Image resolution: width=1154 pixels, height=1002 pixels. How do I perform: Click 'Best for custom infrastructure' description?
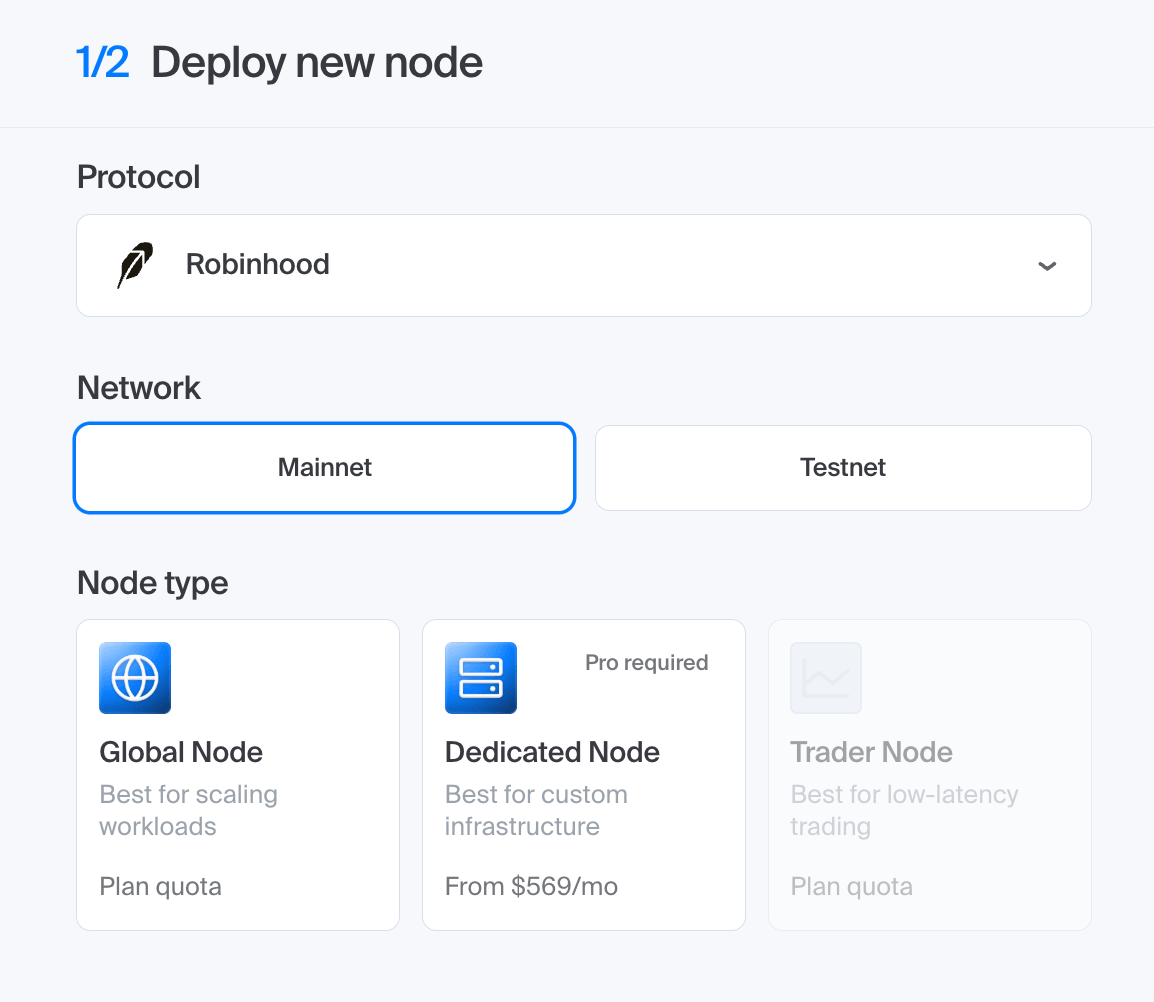[x=537, y=811]
